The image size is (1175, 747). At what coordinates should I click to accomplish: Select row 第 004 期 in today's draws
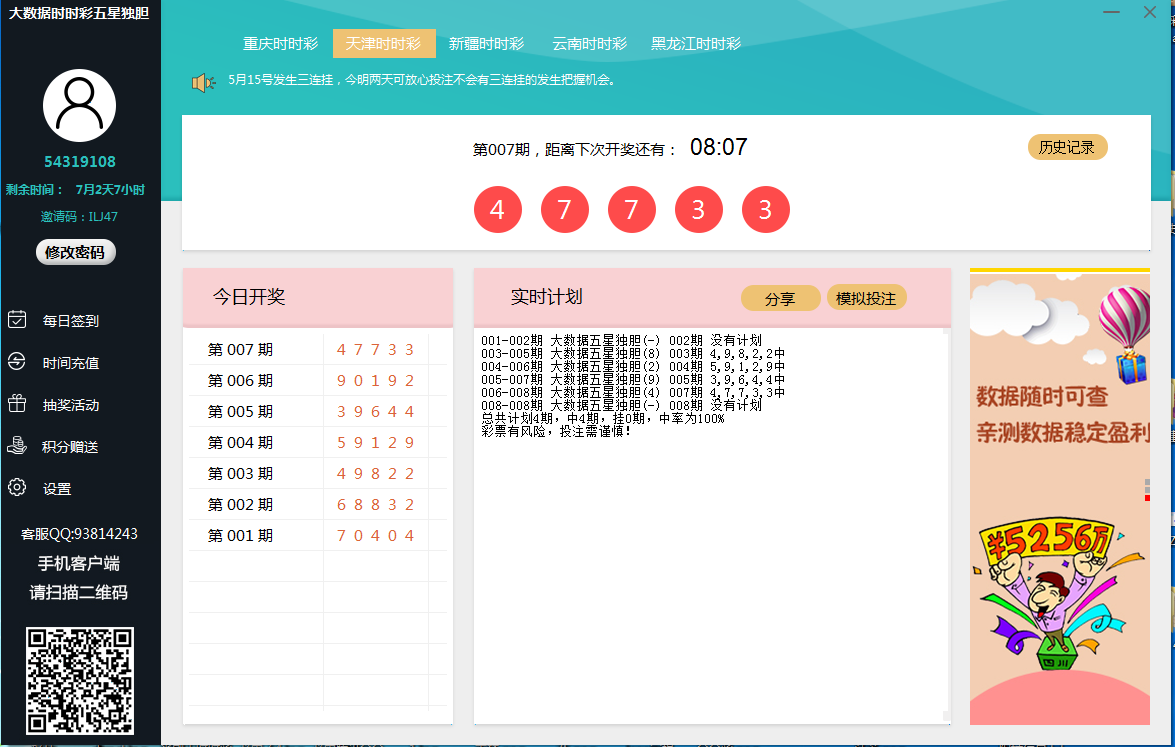[x=318, y=443]
